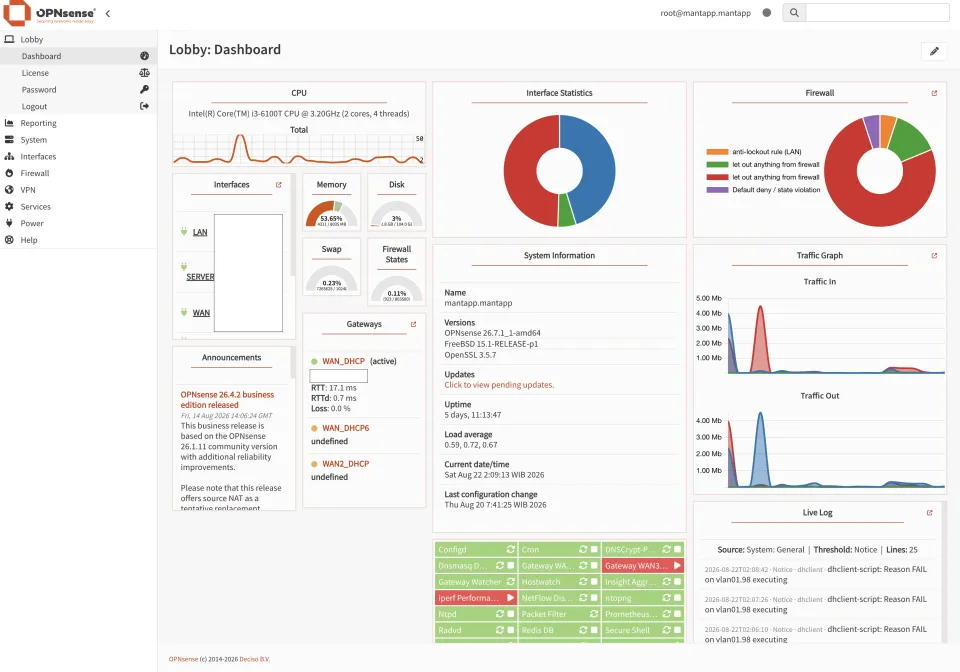Stop the Cron service
The image size is (960, 672).
click(594, 550)
